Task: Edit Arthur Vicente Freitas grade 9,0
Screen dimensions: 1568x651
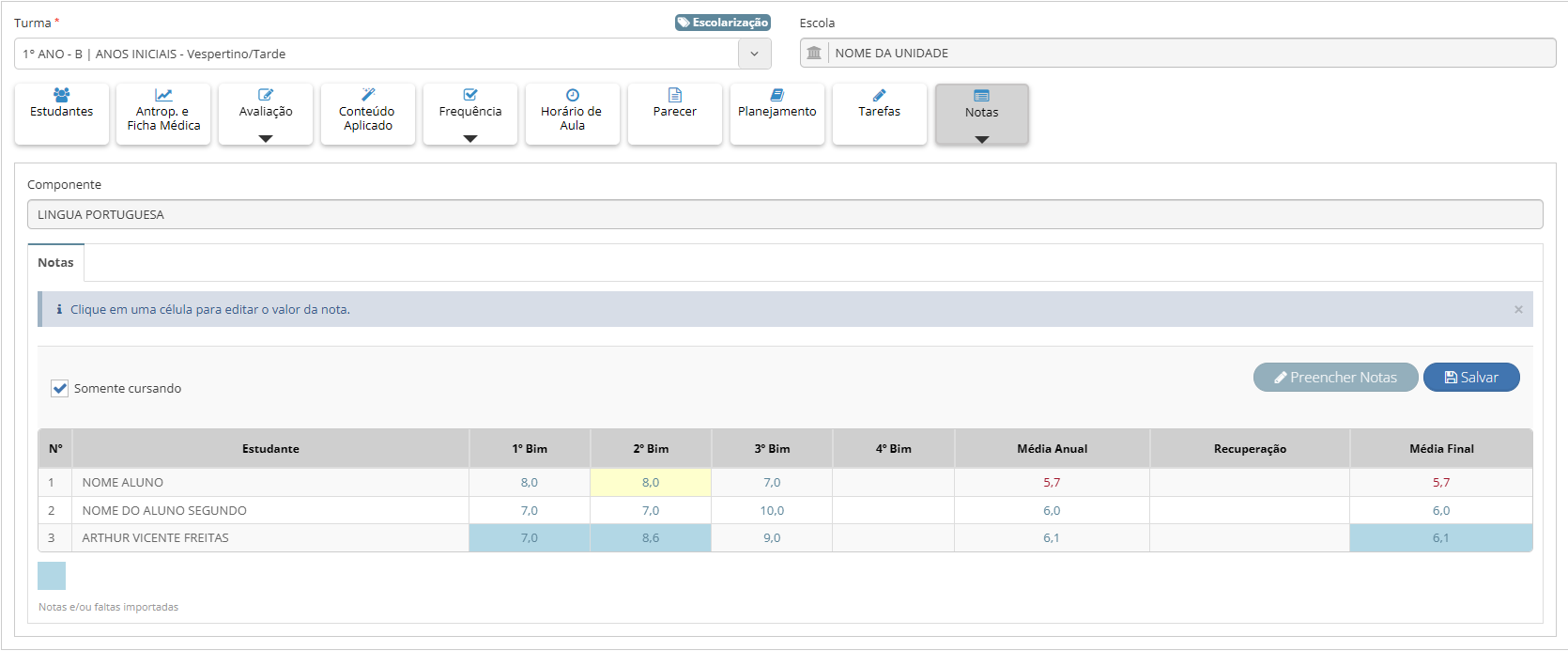Action: tap(772, 538)
